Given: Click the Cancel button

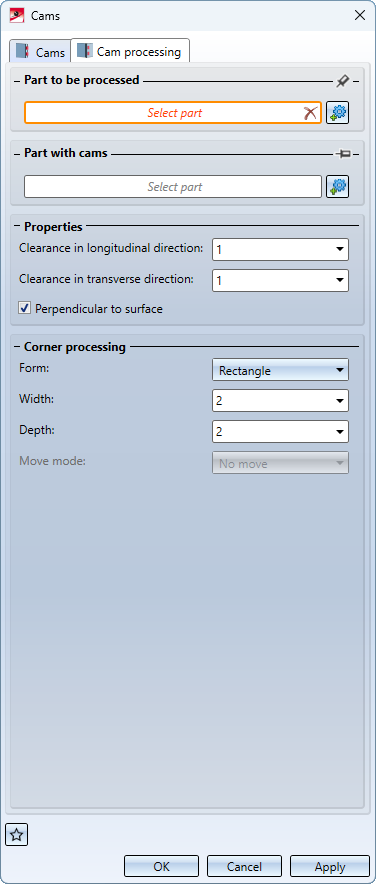Looking at the screenshot, I should pyautogui.click(x=244, y=867).
